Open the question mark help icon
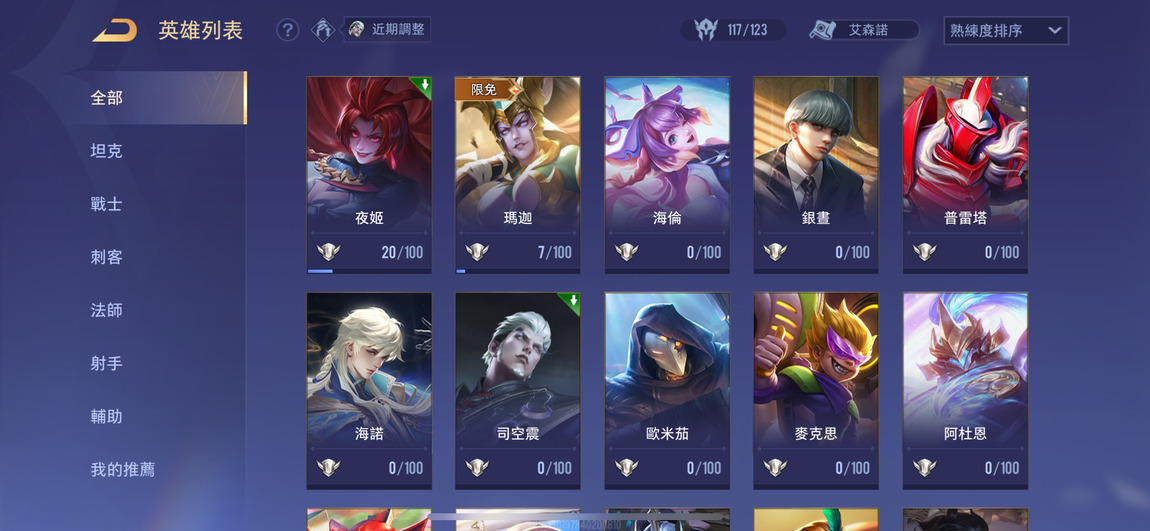 click(x=288, y=30)
